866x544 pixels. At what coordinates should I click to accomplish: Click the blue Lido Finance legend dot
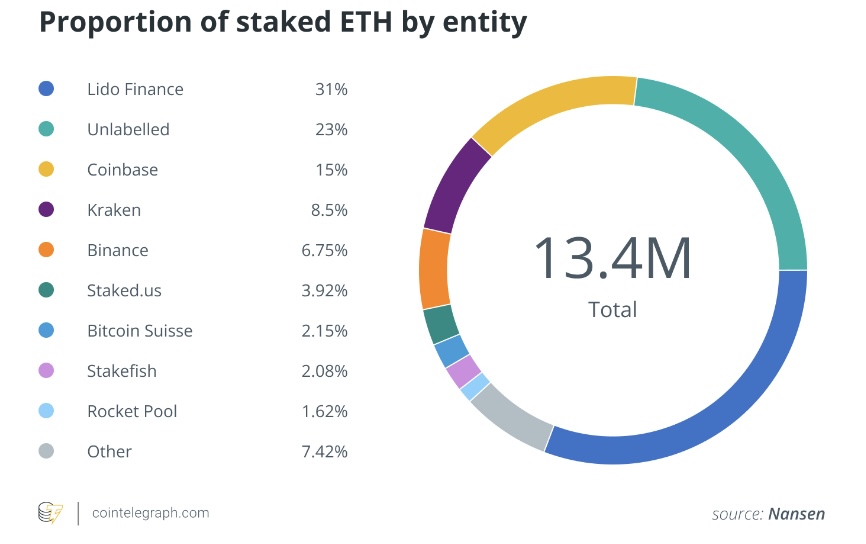tap(45, 89)
